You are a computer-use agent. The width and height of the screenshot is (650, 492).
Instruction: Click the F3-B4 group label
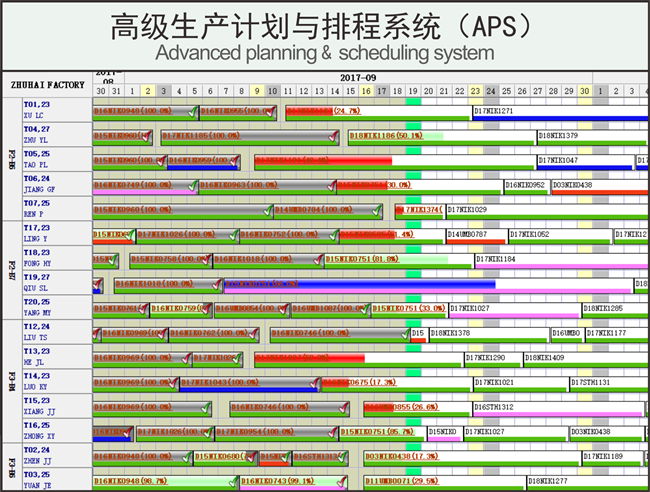click(x=11, y=380)
